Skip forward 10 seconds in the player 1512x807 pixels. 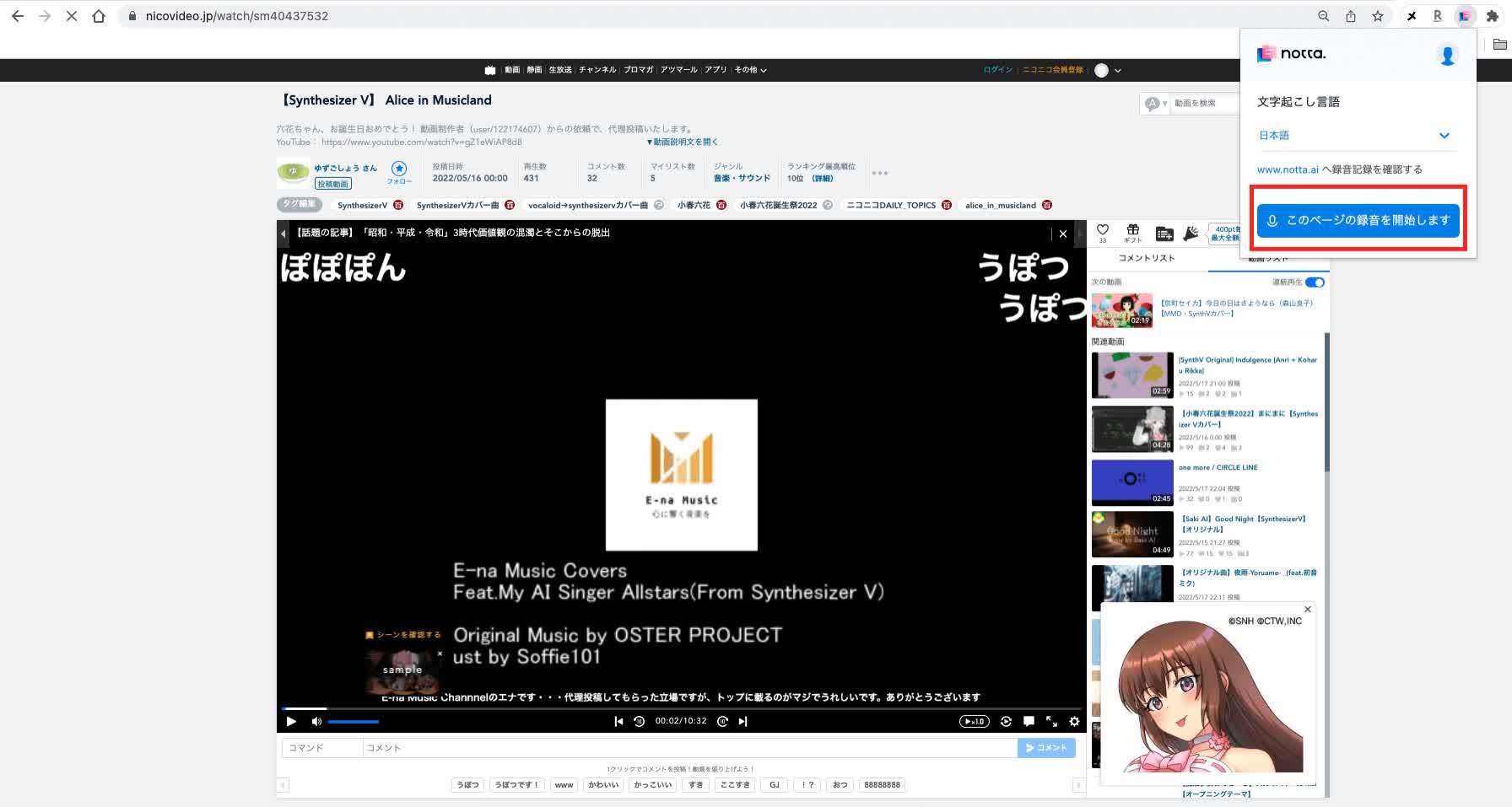click(x=722, y=721)
